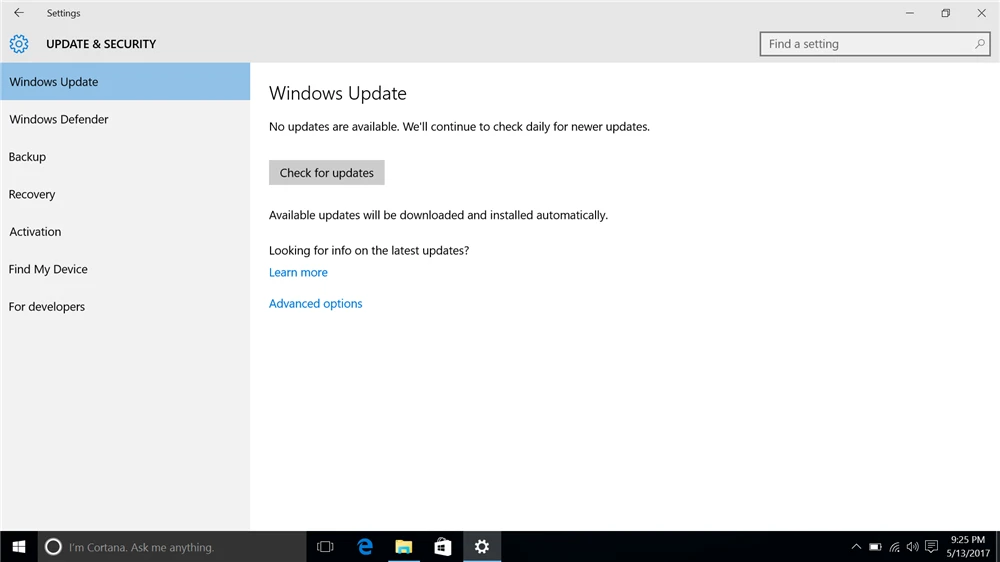Open the Action Center notifications icon

coord(932,547)
